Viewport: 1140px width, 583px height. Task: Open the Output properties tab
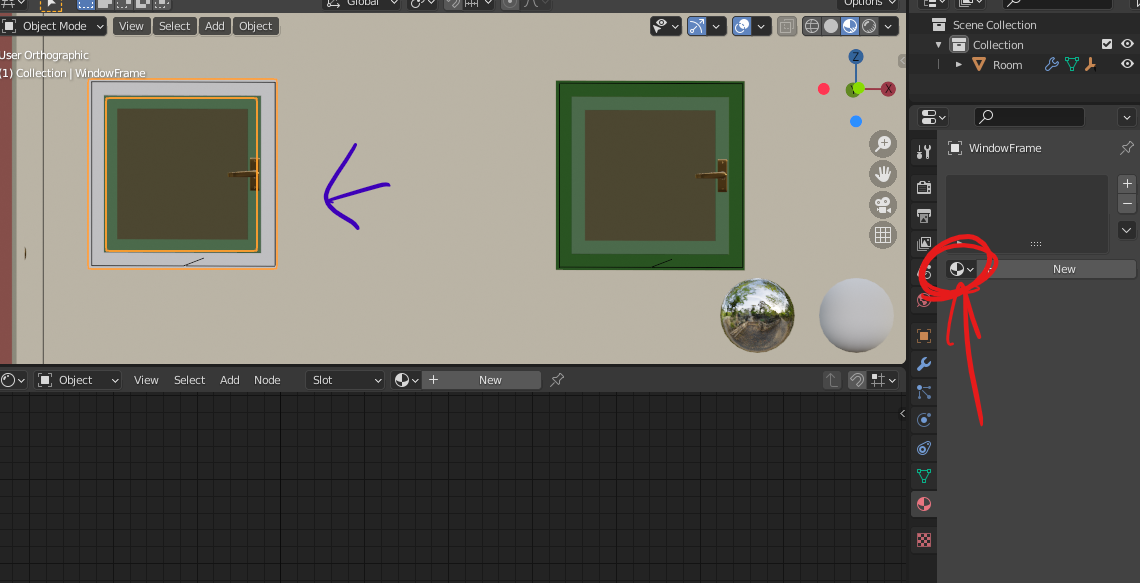pos(924,216)
